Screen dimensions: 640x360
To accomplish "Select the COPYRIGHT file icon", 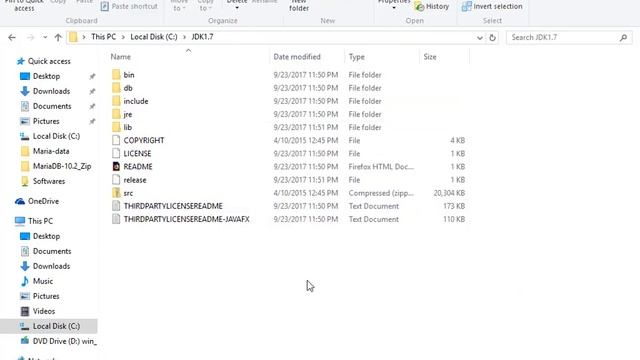I will click(116, 140).
